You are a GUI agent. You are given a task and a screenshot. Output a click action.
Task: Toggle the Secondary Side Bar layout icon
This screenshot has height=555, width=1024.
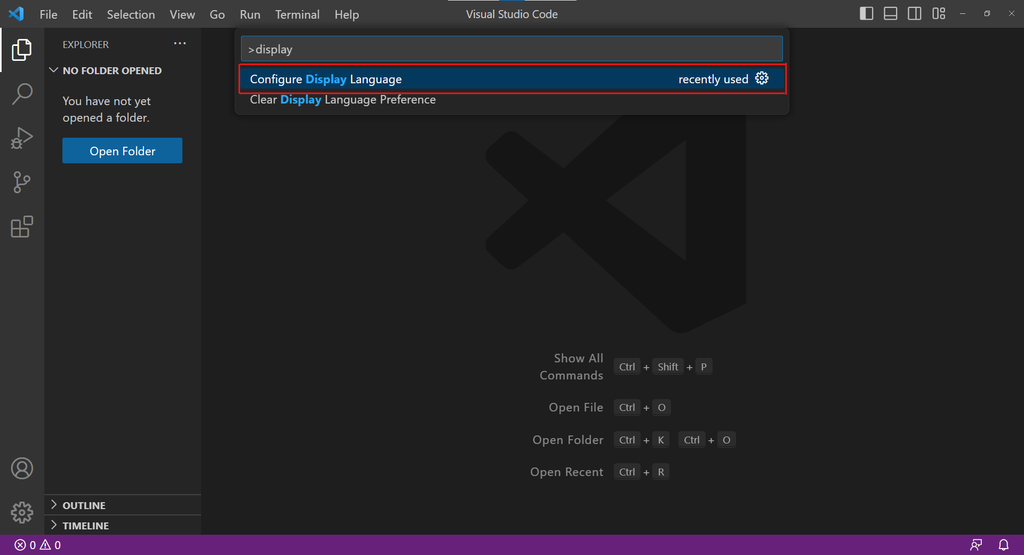coord(914,14)
